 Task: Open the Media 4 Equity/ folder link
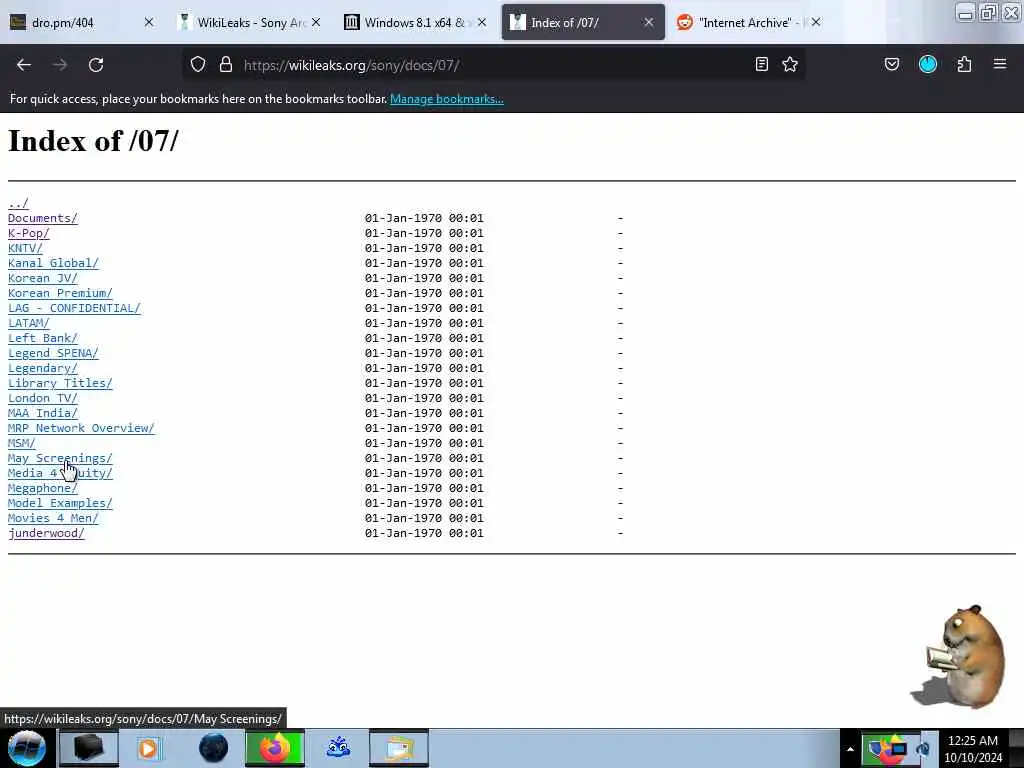[60, 473]
